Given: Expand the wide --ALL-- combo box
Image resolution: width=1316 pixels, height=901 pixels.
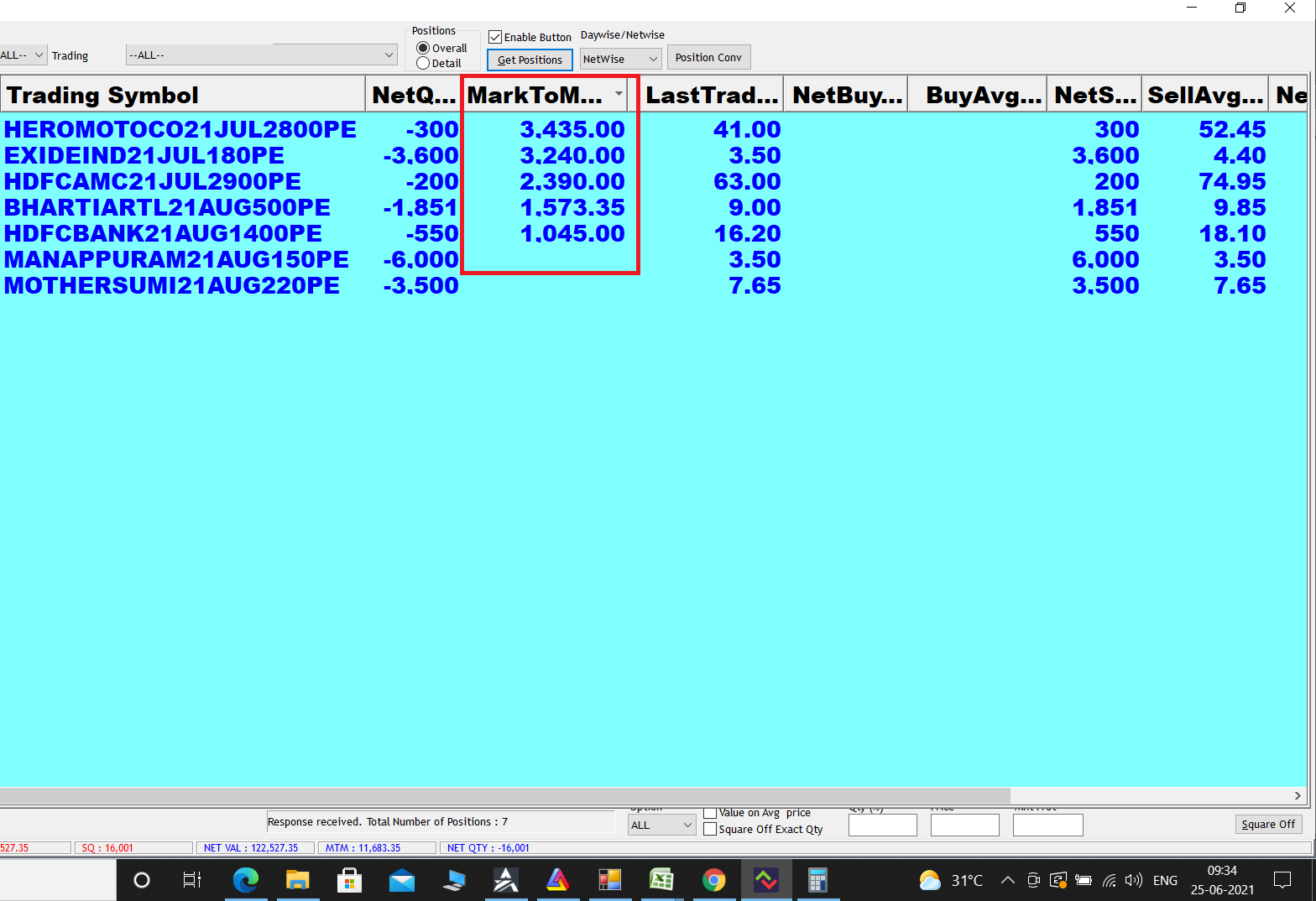Looking at the screenshot, I should pos(261,55).
